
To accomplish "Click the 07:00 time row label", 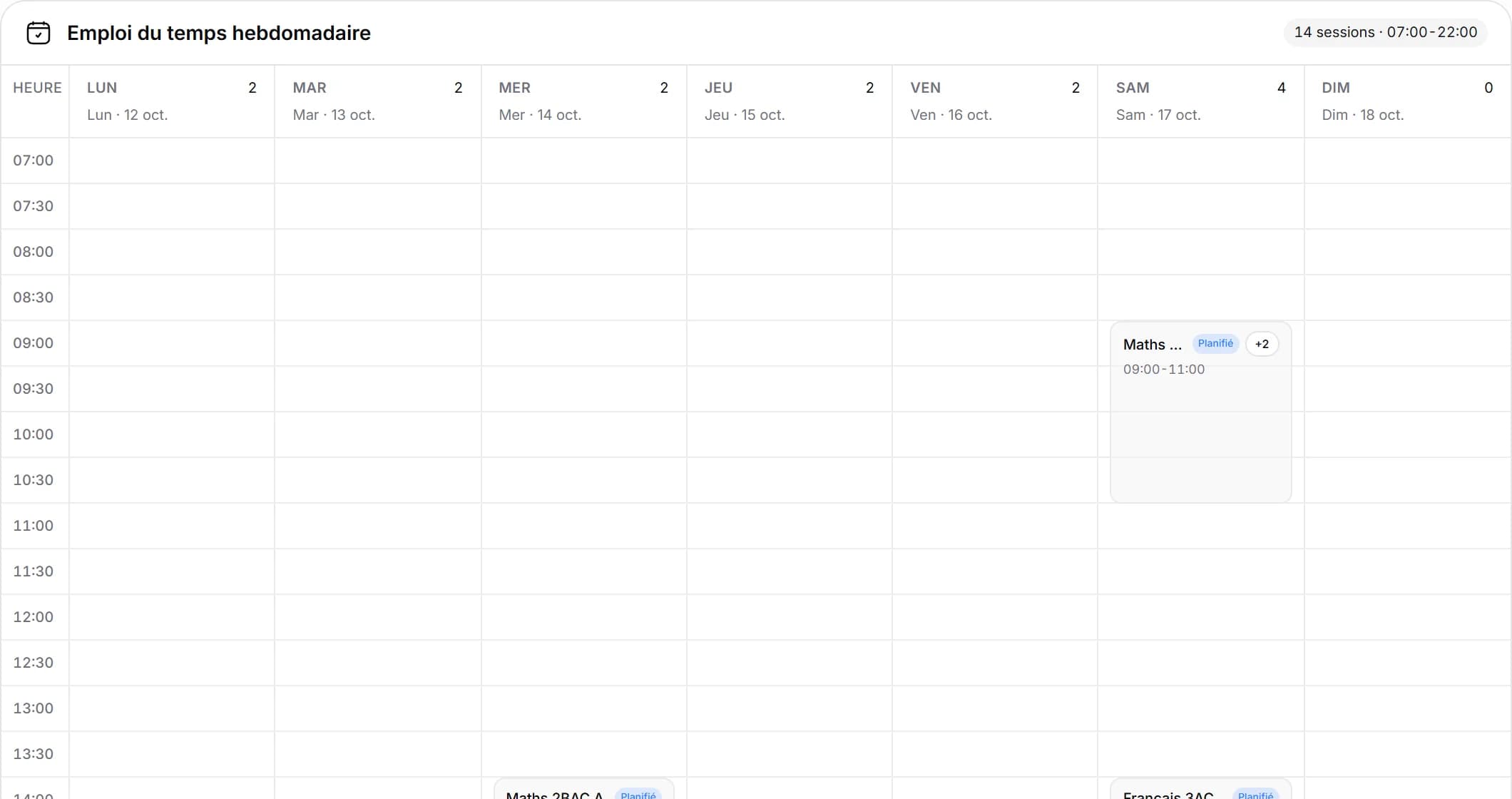I will pos(34,161).
